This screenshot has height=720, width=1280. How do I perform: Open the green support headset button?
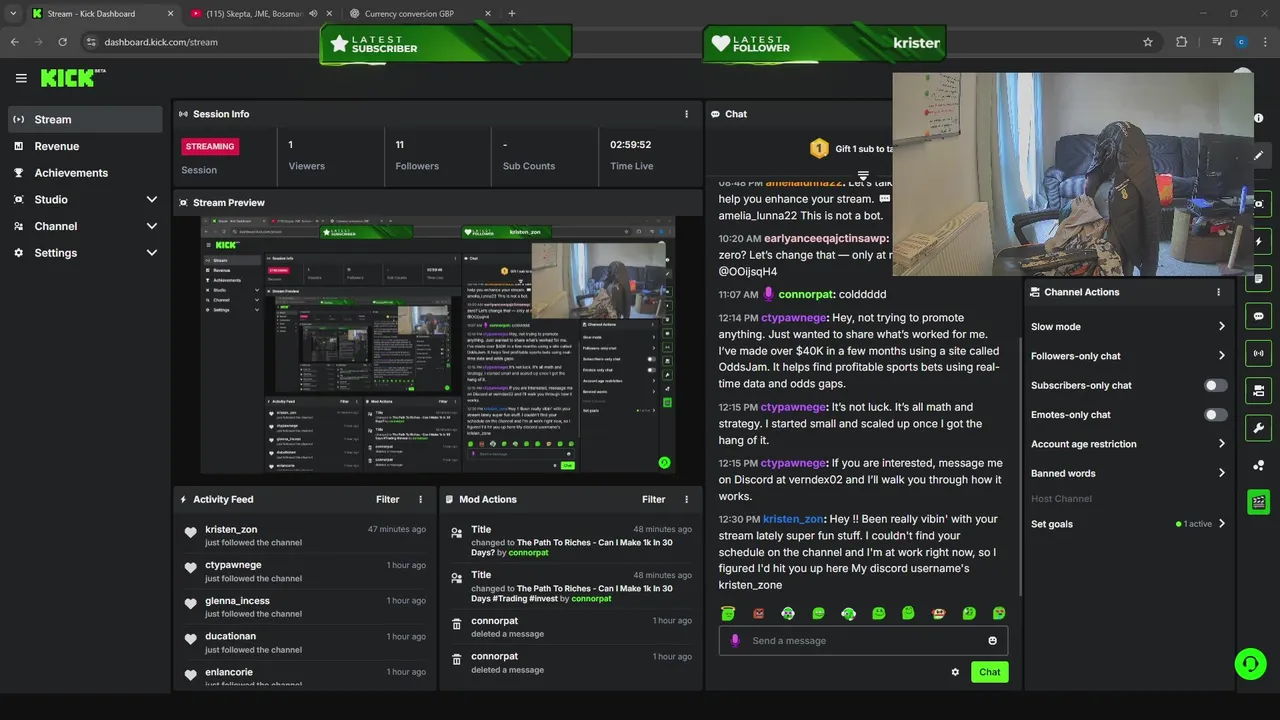[x=1250, y=664]
